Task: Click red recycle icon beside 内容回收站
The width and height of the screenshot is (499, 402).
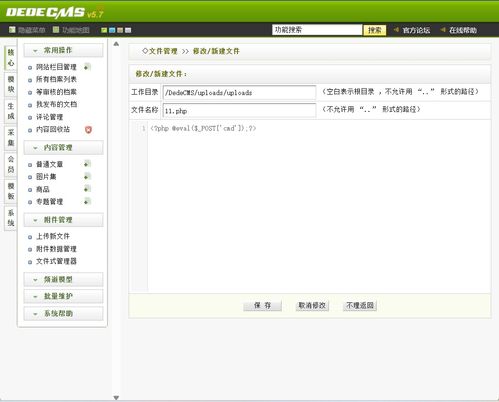Action: coord(88,130)
